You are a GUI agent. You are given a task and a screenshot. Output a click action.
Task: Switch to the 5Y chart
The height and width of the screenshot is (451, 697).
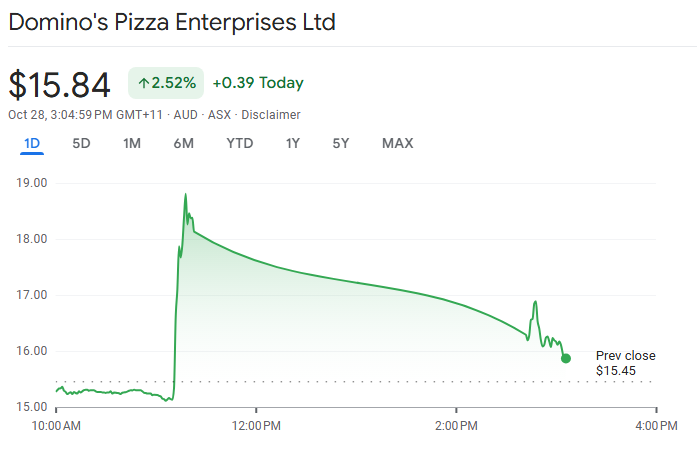pyautogui.click(x=341, y=143)
